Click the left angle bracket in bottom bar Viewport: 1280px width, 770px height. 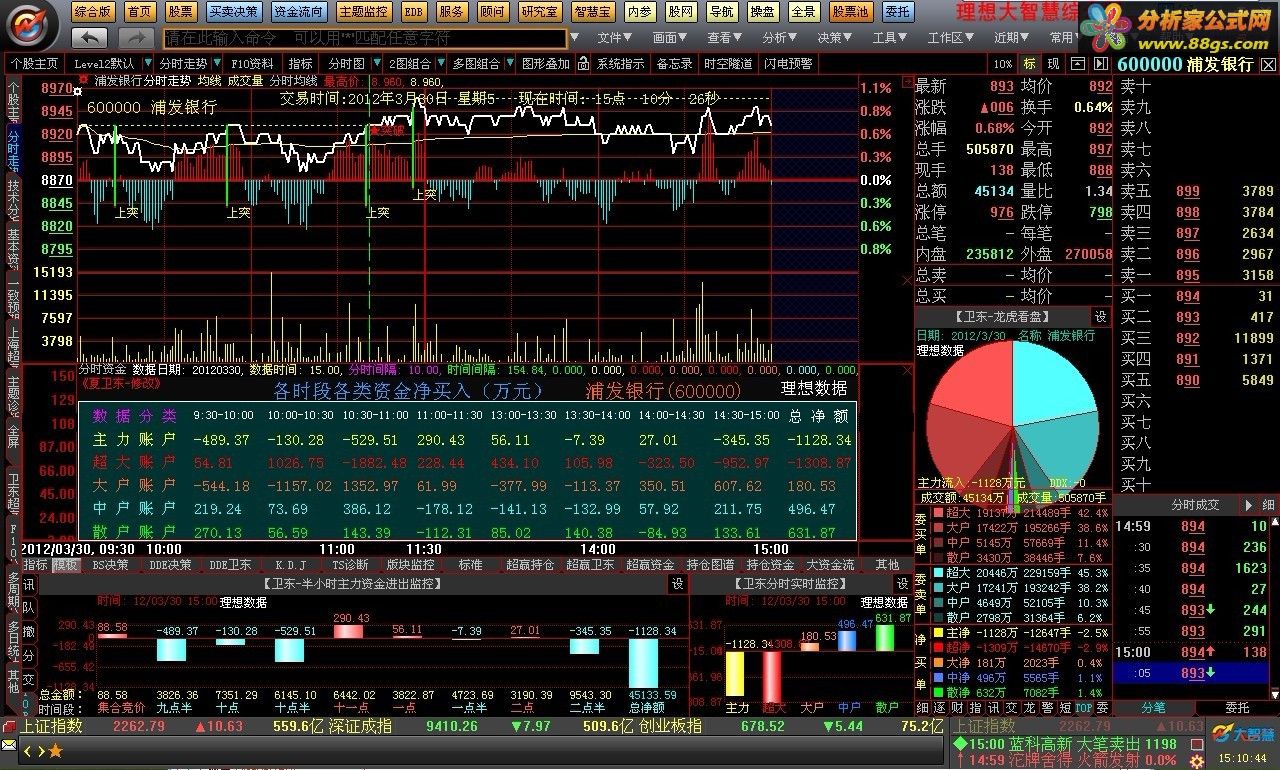point(27,750)
